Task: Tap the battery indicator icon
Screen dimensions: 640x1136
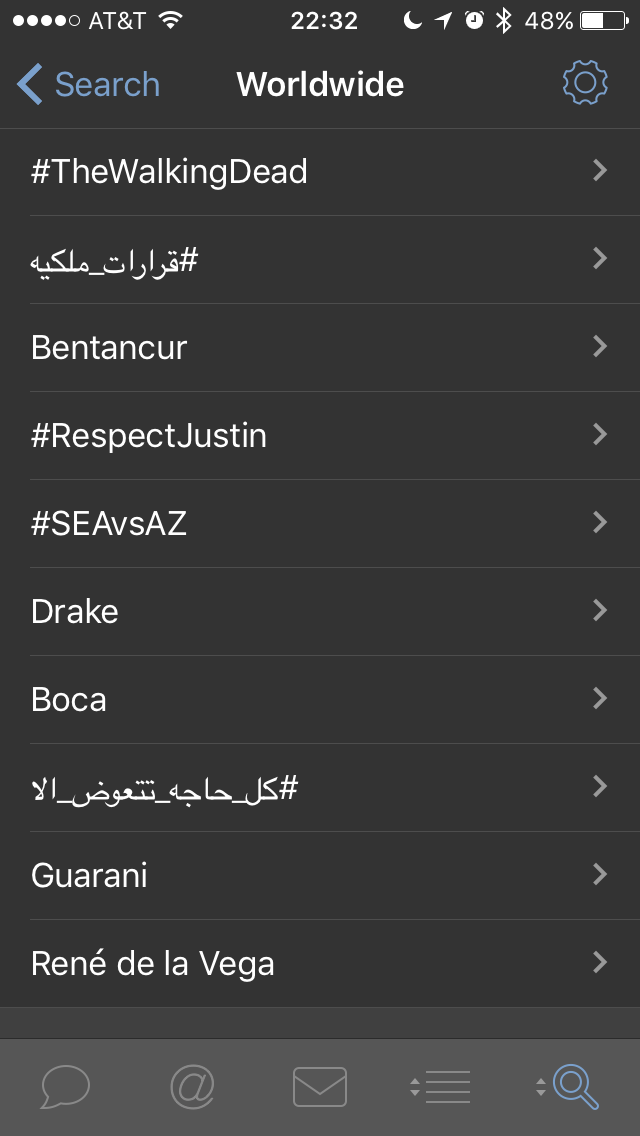Action: [x=604, y=21]
